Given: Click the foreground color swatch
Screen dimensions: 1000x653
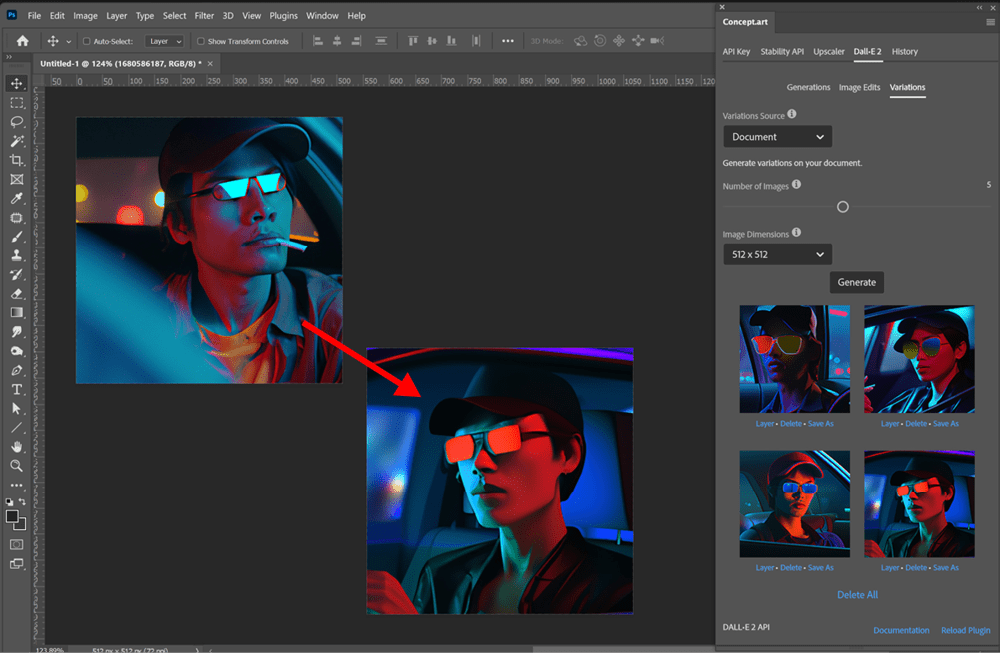Looking at the screenshot, I should [x=12, y=517].
